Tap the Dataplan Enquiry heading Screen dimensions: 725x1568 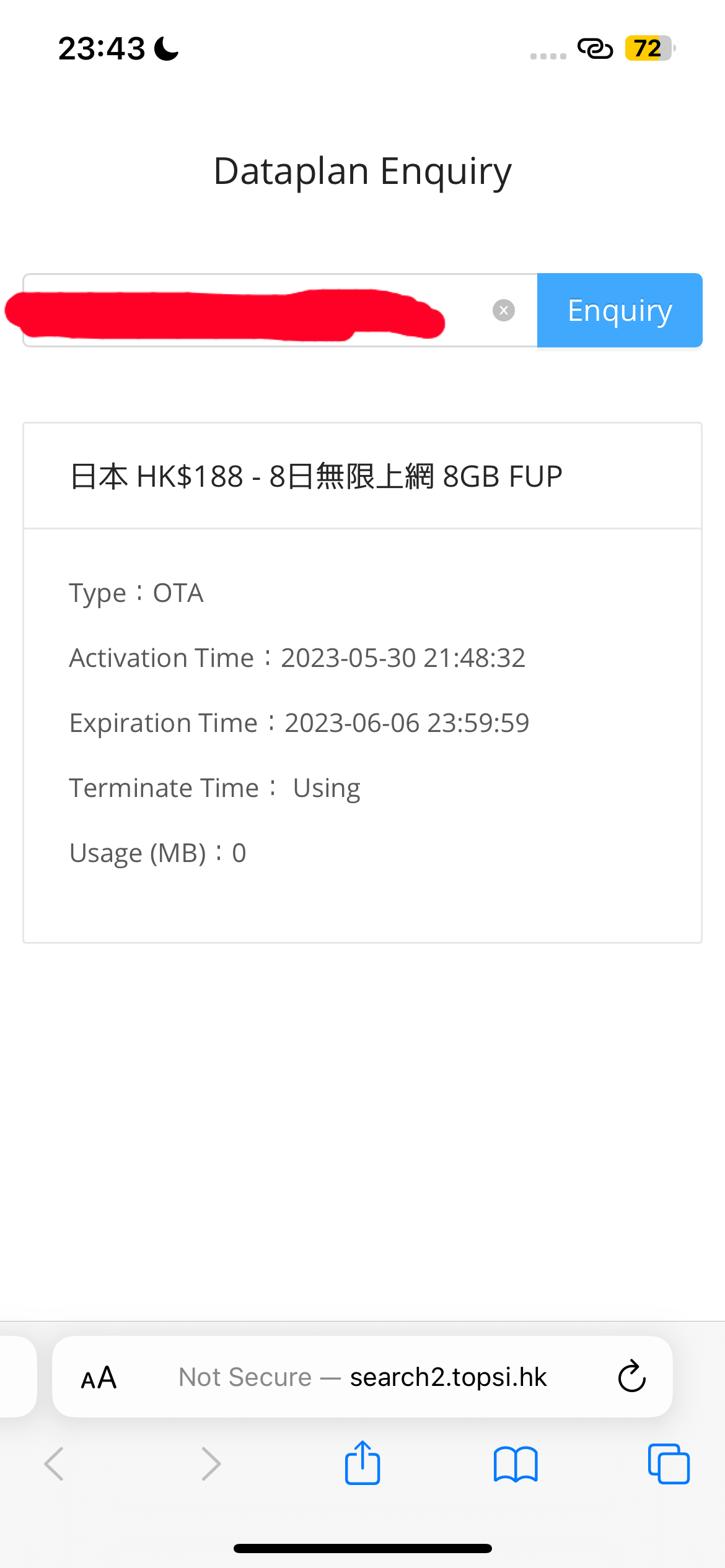362,172
